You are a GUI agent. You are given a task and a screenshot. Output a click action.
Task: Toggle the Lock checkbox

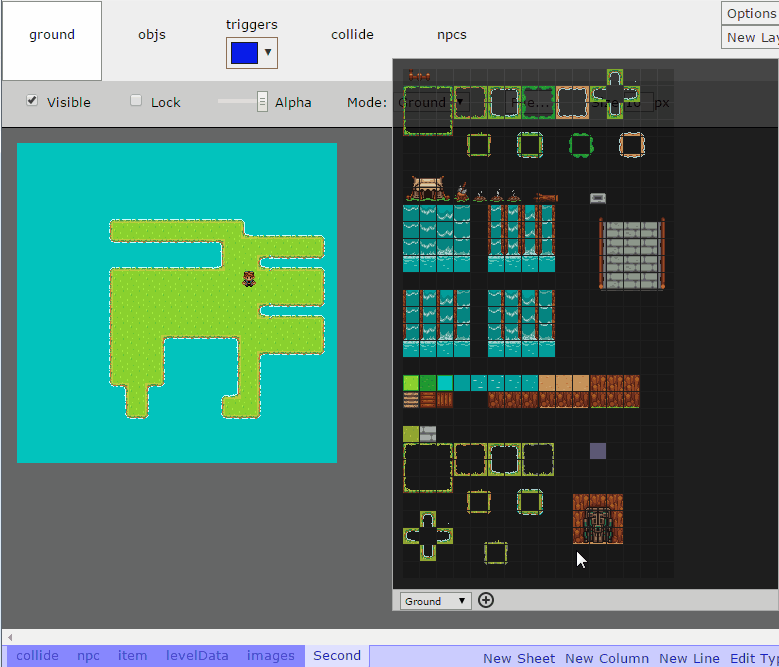coord(136,100)
